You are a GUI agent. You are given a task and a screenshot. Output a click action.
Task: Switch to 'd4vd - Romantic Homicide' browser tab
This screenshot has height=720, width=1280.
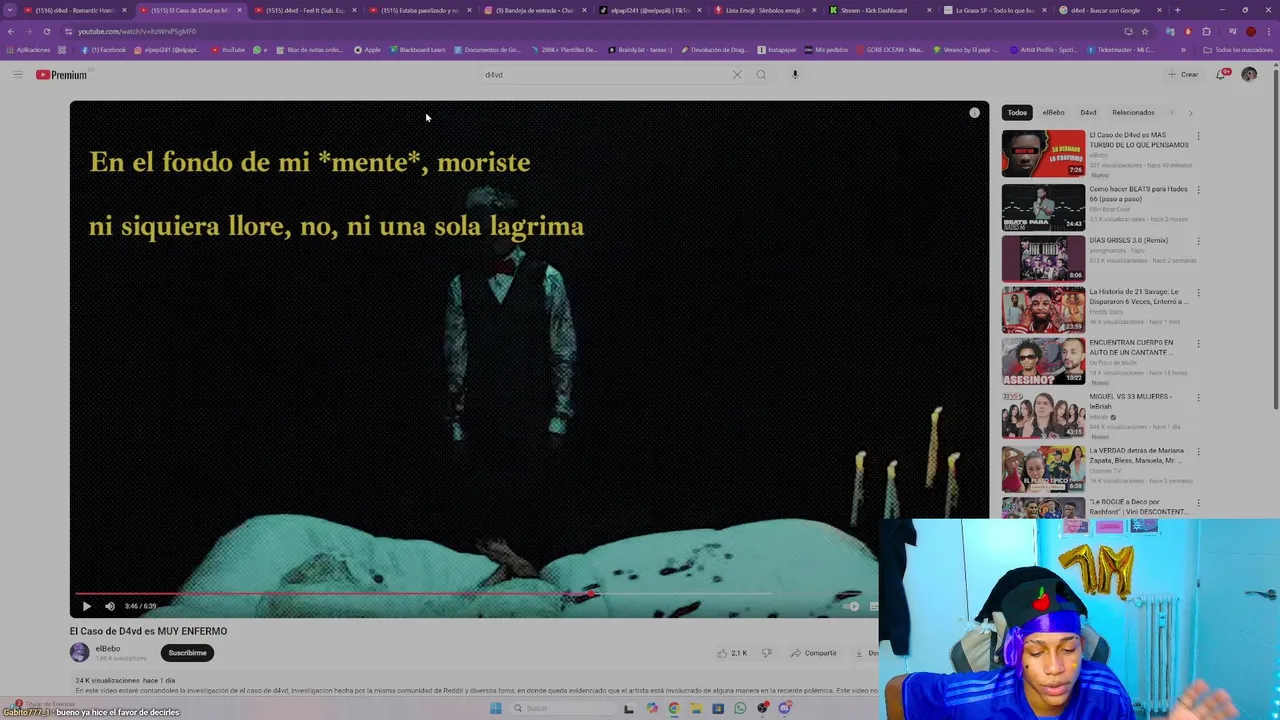tap(72, 10)
